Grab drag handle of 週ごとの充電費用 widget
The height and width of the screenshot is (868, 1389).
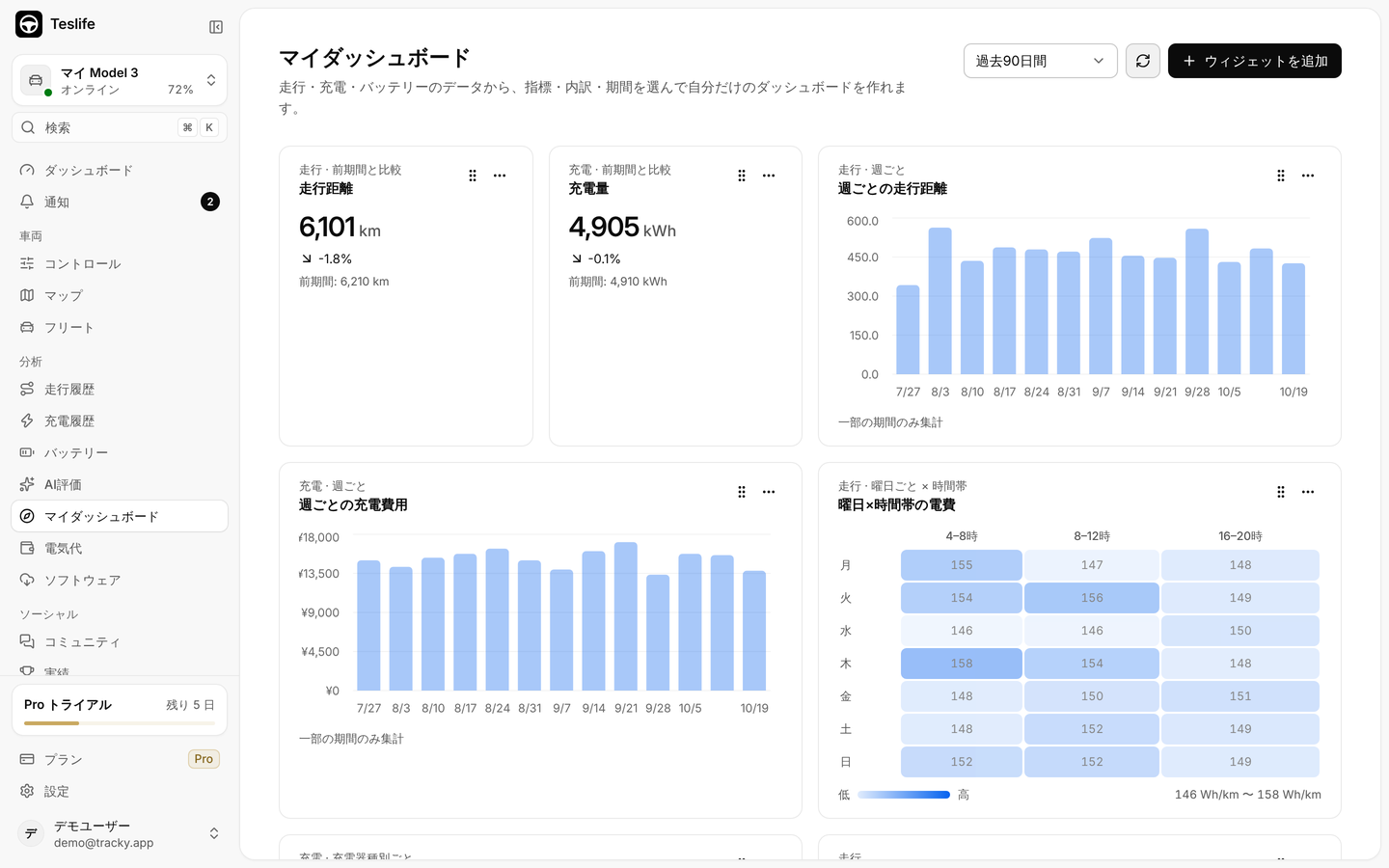742,492
